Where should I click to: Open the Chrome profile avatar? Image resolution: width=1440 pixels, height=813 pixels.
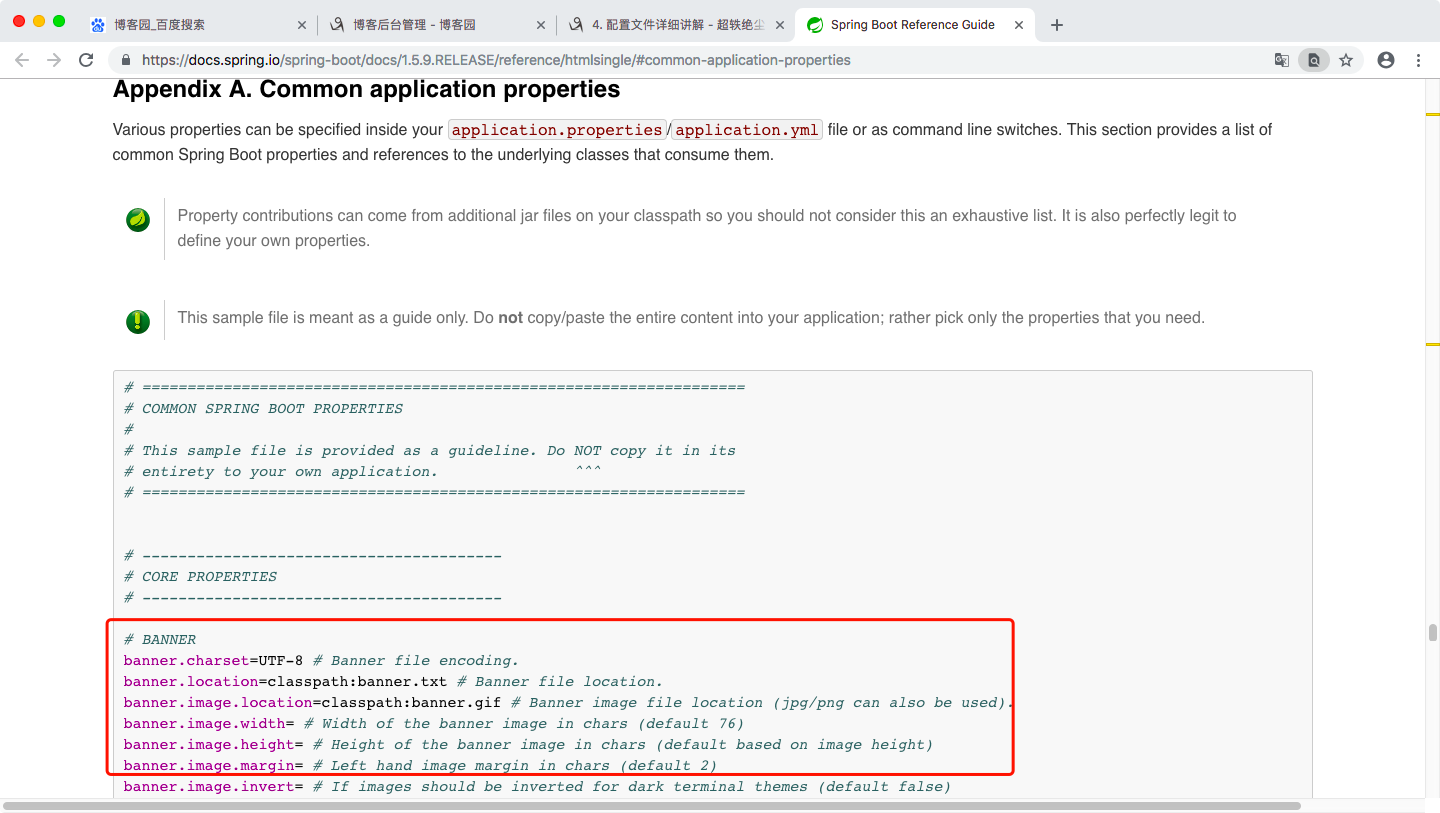[x=1386, y=60]
